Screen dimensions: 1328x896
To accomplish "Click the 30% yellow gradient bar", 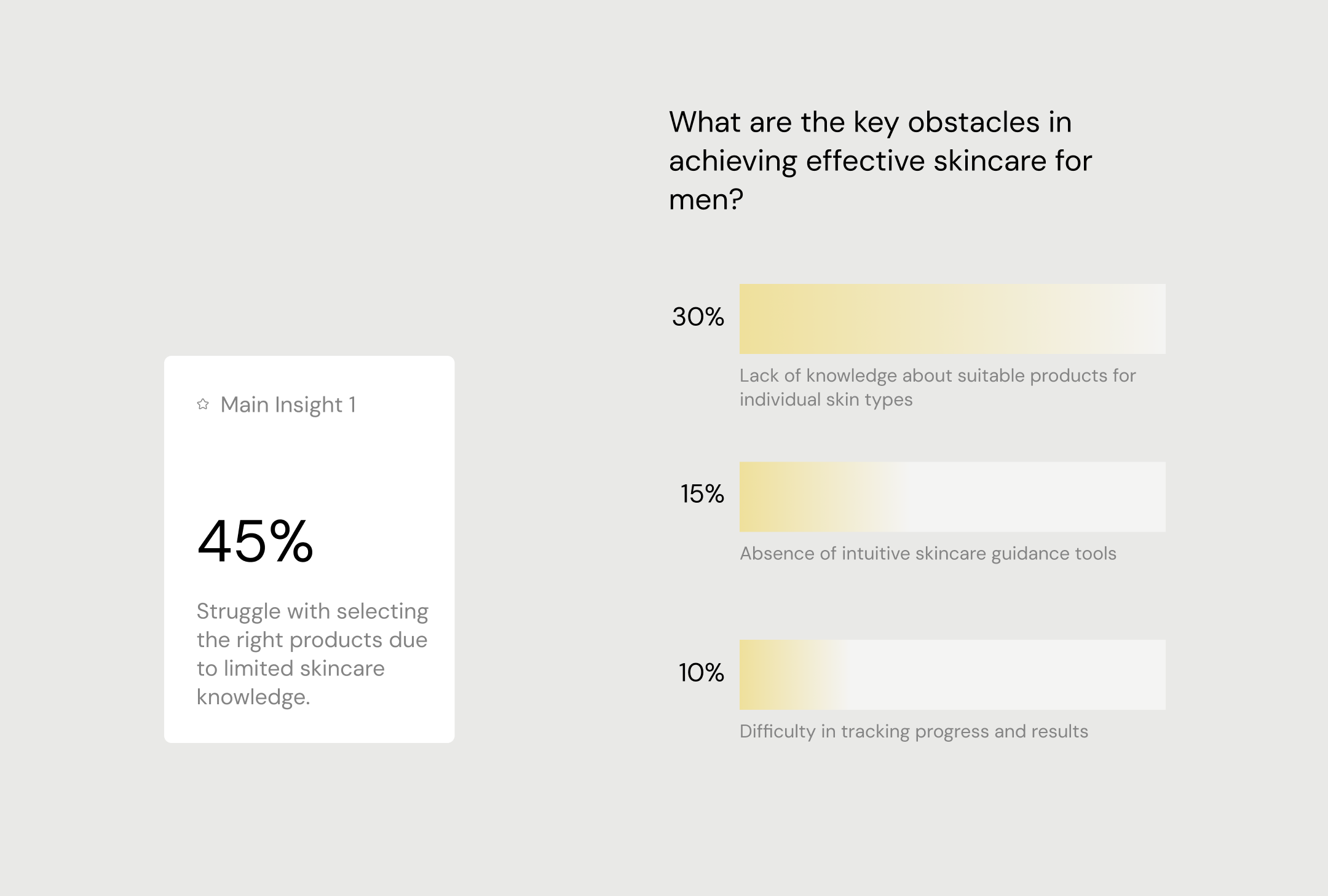I will coord(952,319).
